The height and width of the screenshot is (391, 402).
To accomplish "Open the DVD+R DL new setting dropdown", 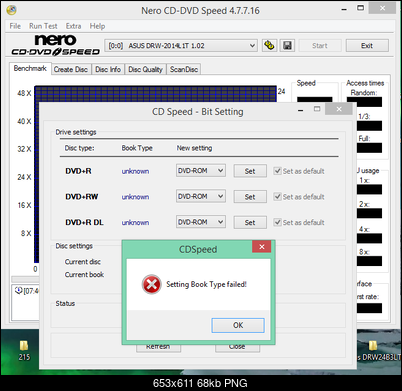I will click(x=201, y=222).
